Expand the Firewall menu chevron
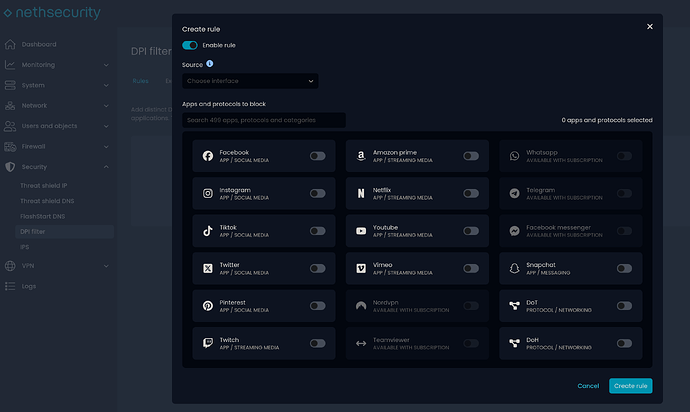 click(x=106, y=147)
